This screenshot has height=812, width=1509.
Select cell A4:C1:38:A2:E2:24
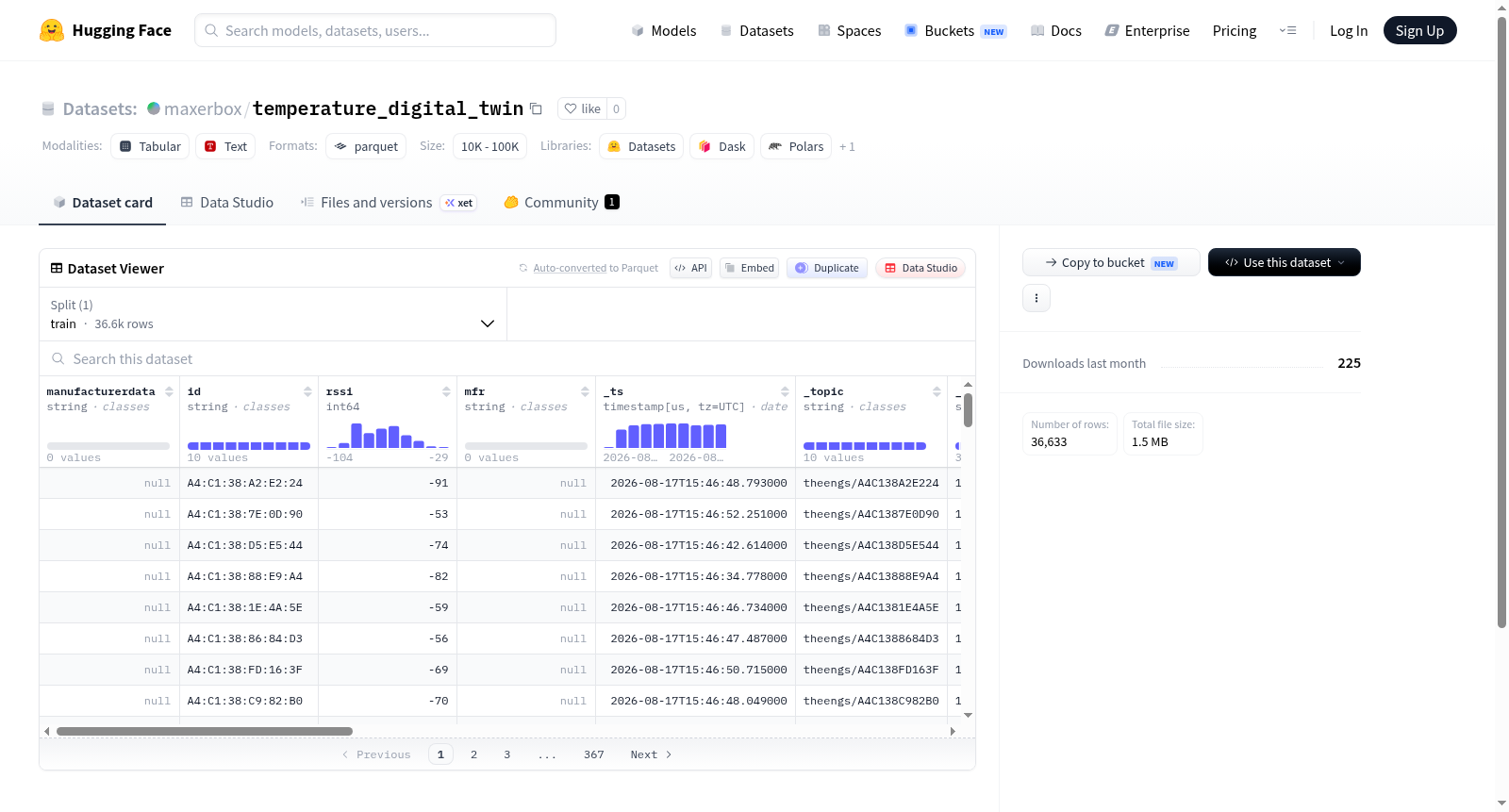coord(249,483)
